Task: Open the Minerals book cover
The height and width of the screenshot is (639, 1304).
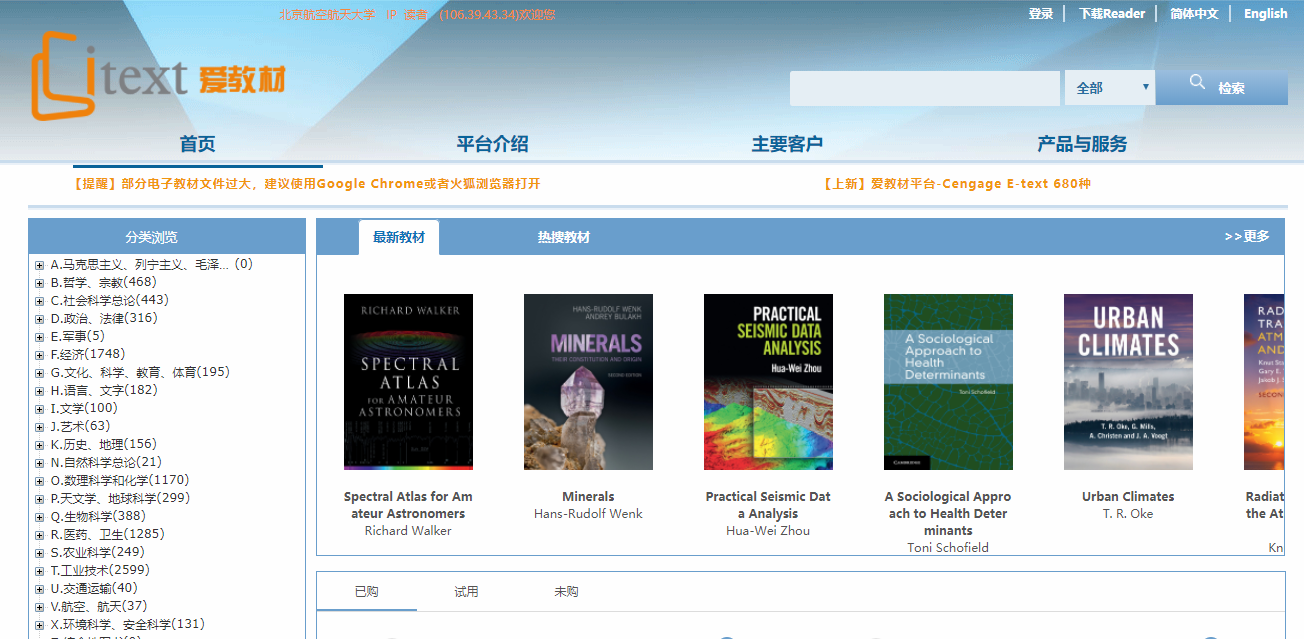Action: 588,382
